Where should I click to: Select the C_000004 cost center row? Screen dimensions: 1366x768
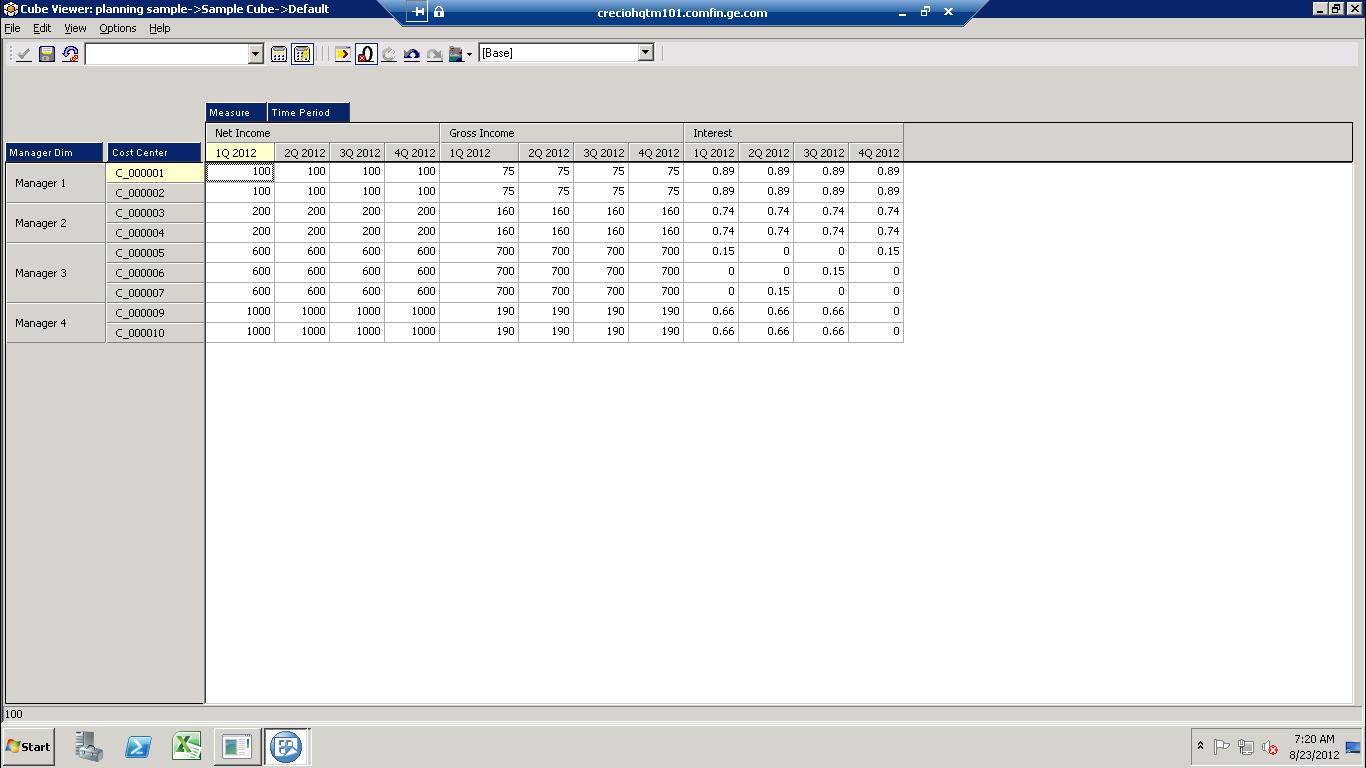click(155, 233)
